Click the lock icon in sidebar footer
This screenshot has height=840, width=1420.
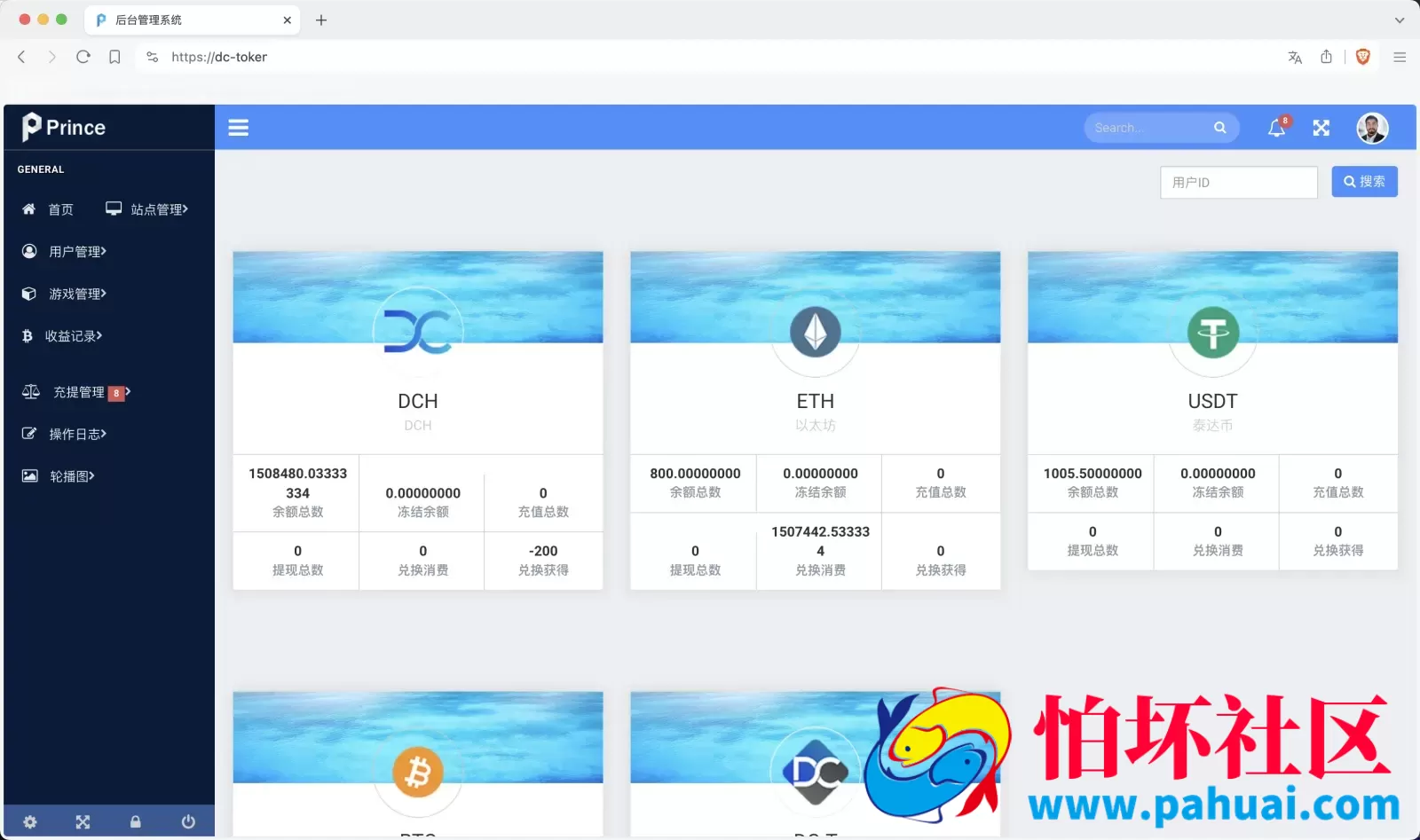(135, 821)
